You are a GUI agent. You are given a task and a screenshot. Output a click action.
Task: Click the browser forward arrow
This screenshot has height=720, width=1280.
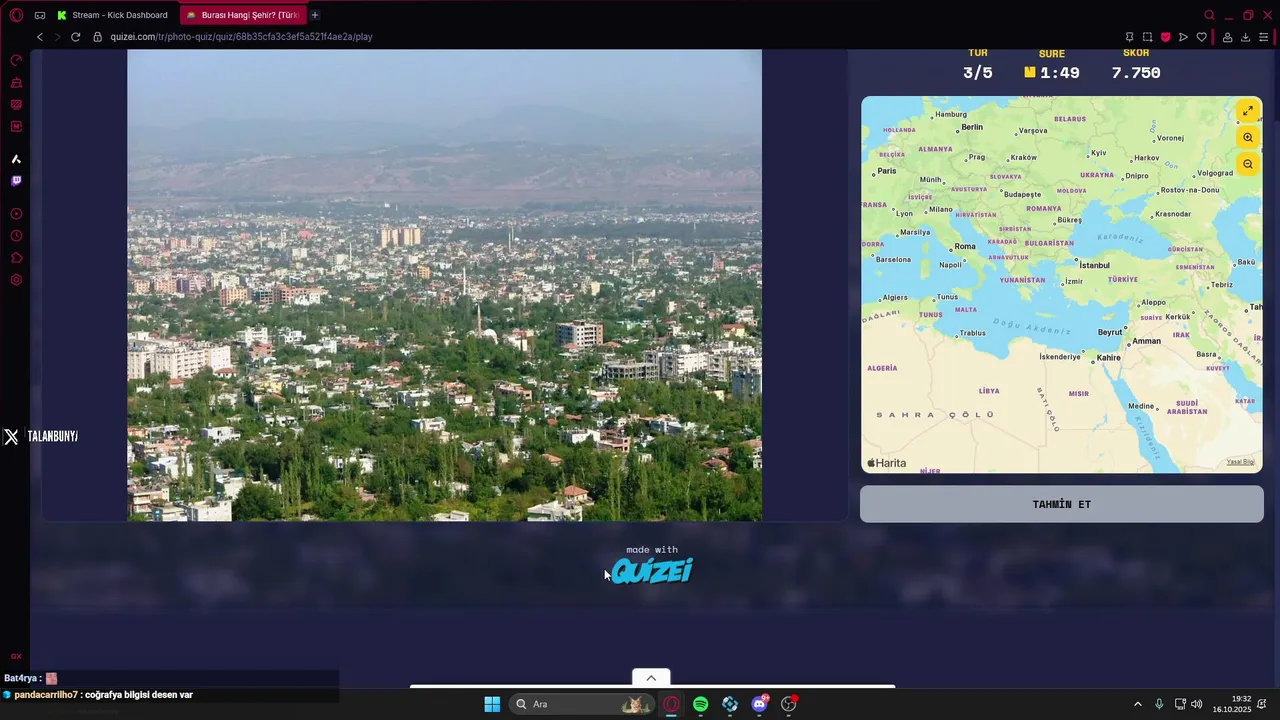coord(57,37)
